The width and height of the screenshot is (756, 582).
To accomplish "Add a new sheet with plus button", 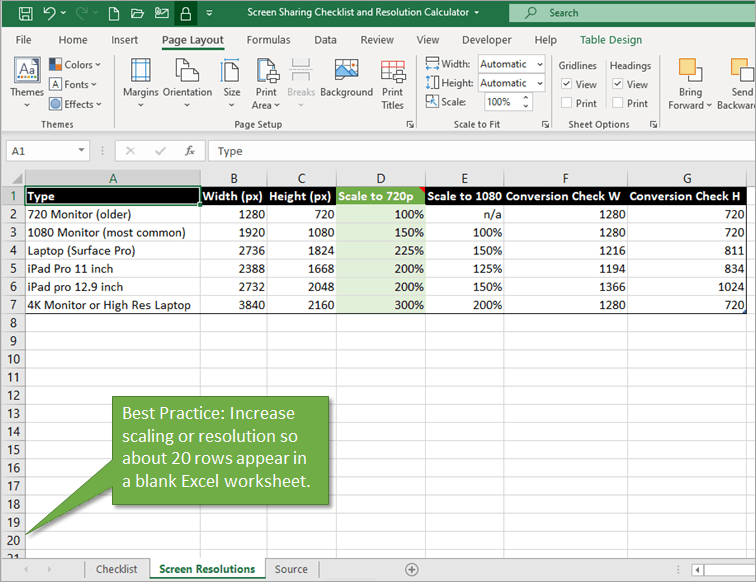I will coord(411,569).
